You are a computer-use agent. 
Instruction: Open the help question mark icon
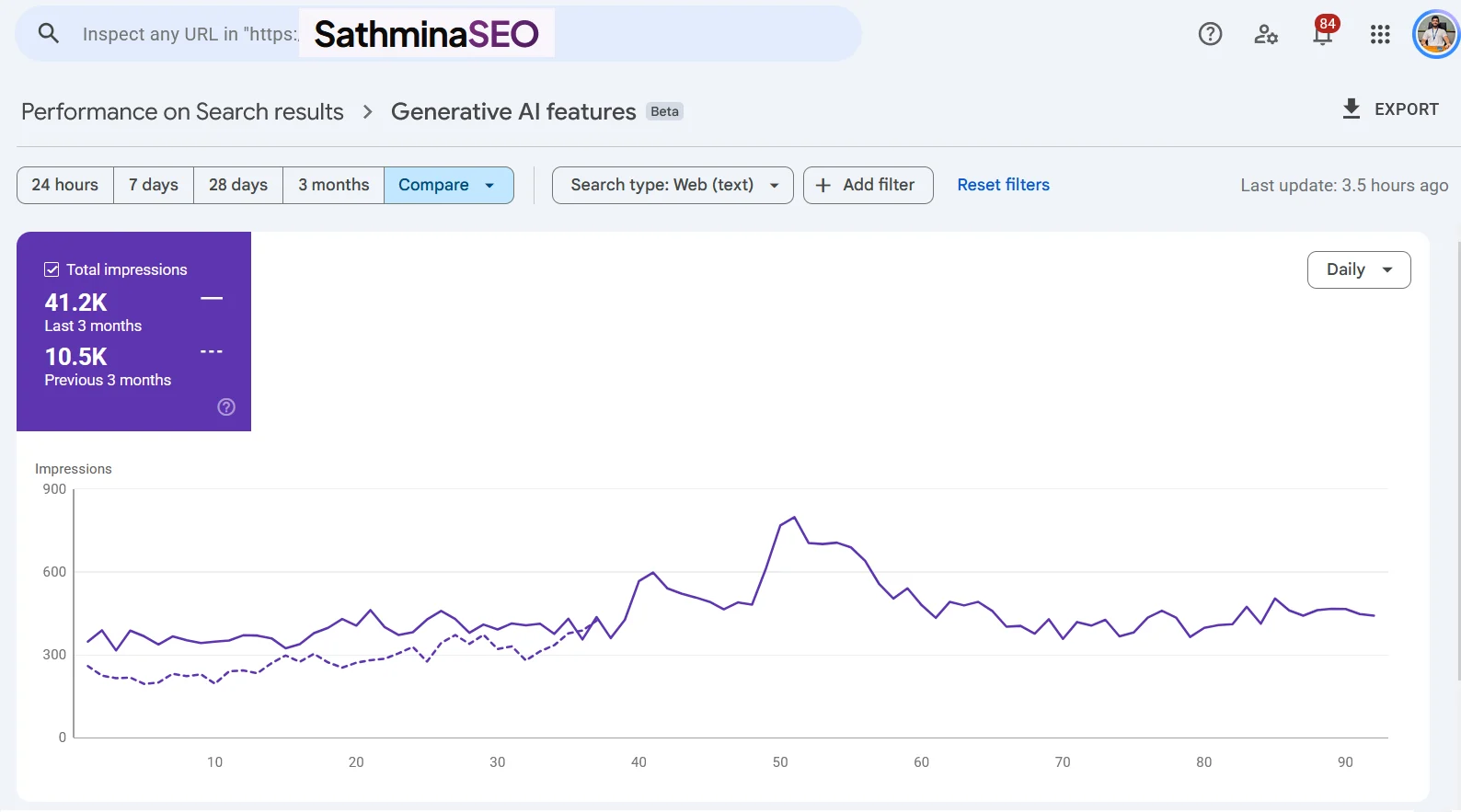click(1210, 34)
